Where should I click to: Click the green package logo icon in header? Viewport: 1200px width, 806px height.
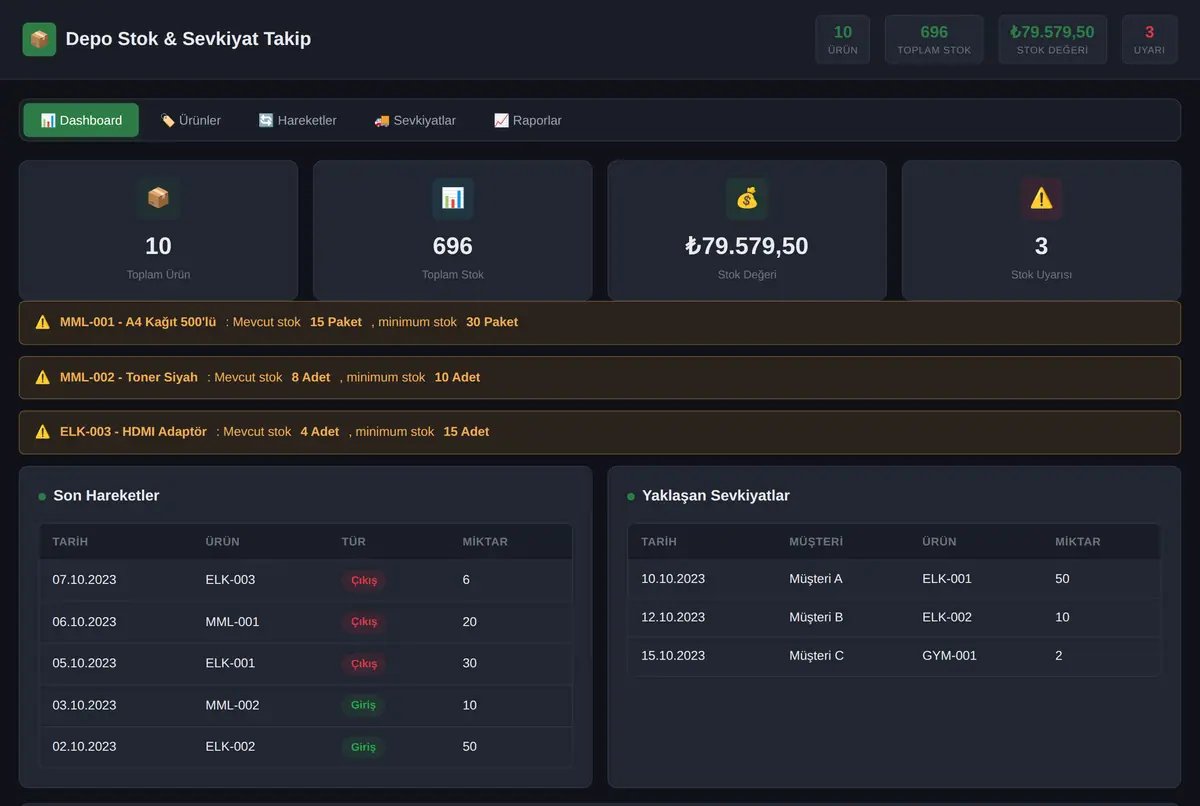coord(39,40)
